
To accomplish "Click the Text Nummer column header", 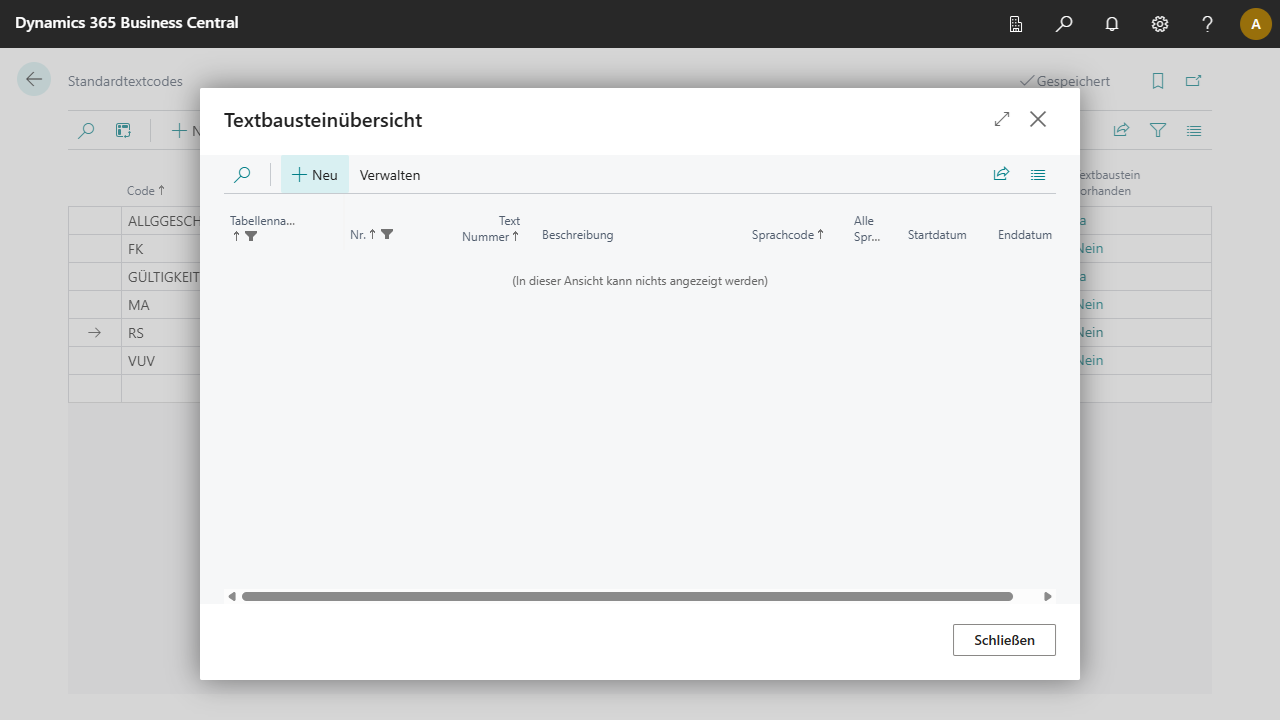I will [491, 229].
